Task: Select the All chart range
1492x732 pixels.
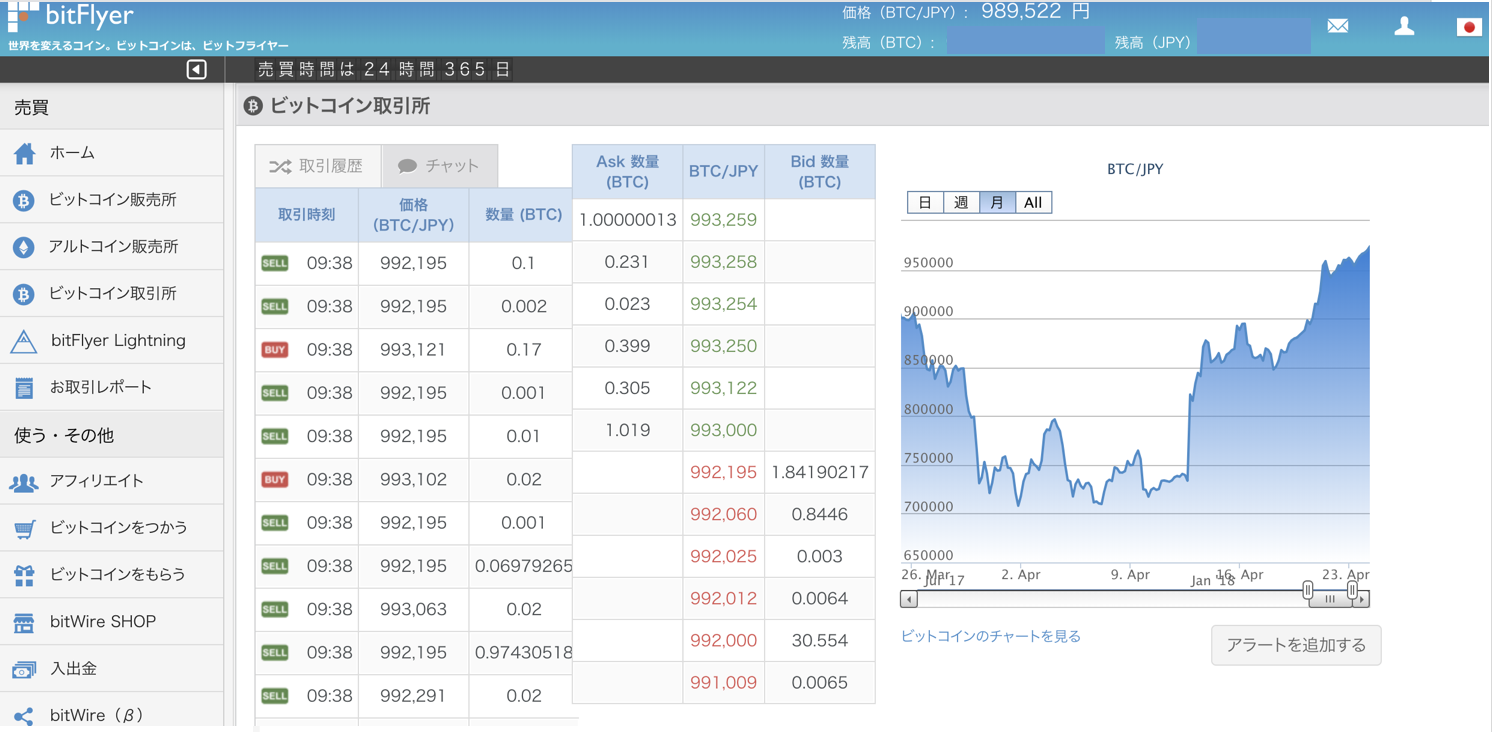Action: click(x=1033, y=203)
